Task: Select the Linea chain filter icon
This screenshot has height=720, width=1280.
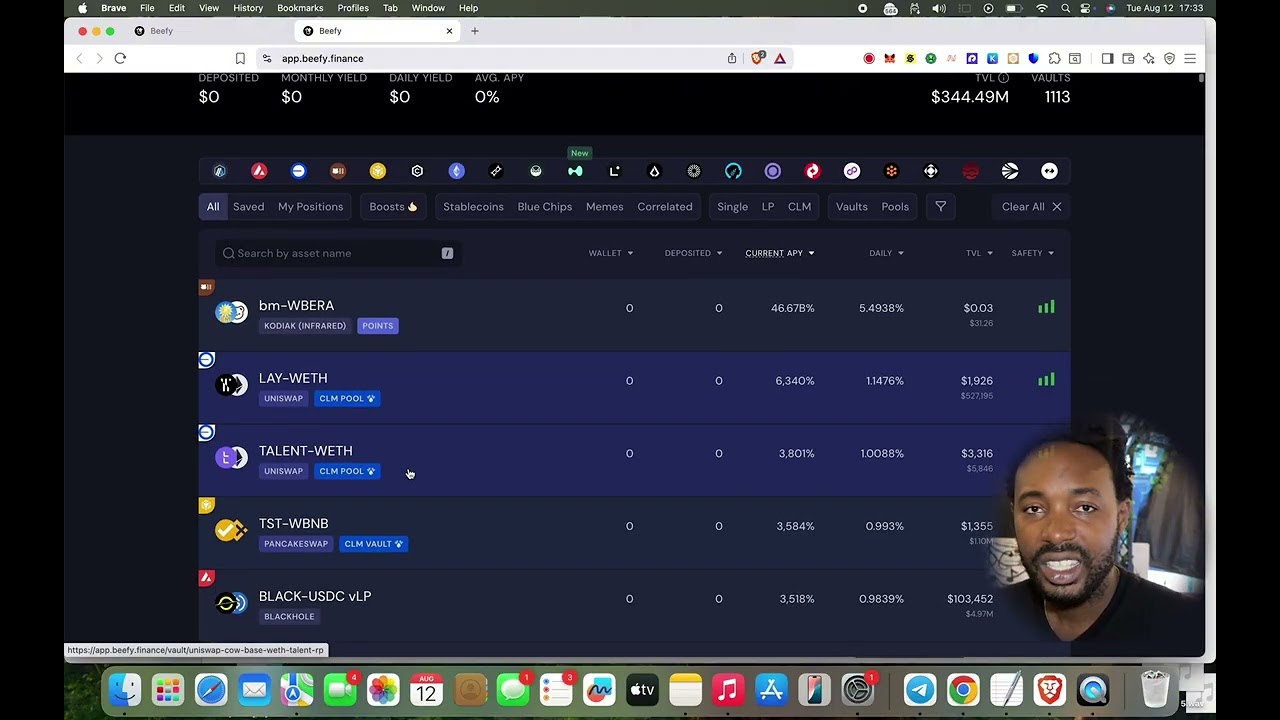Action: click(x=615, y=171)
